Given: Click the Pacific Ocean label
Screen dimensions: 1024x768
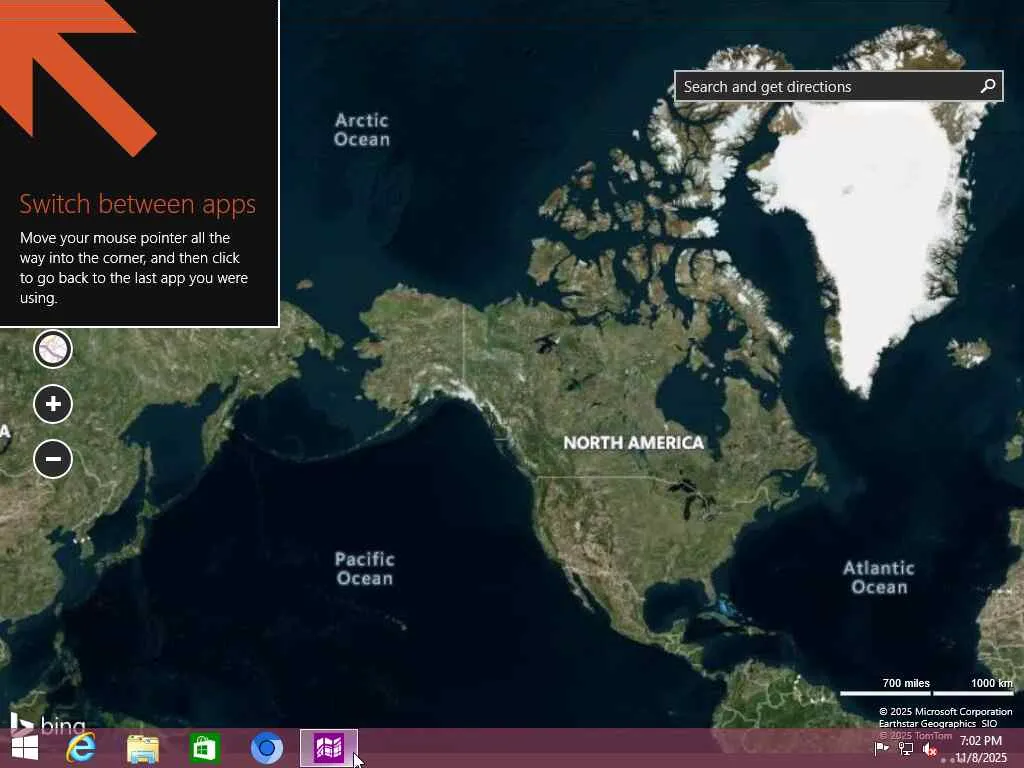Looking at the screenshot, I should (364, 569).
